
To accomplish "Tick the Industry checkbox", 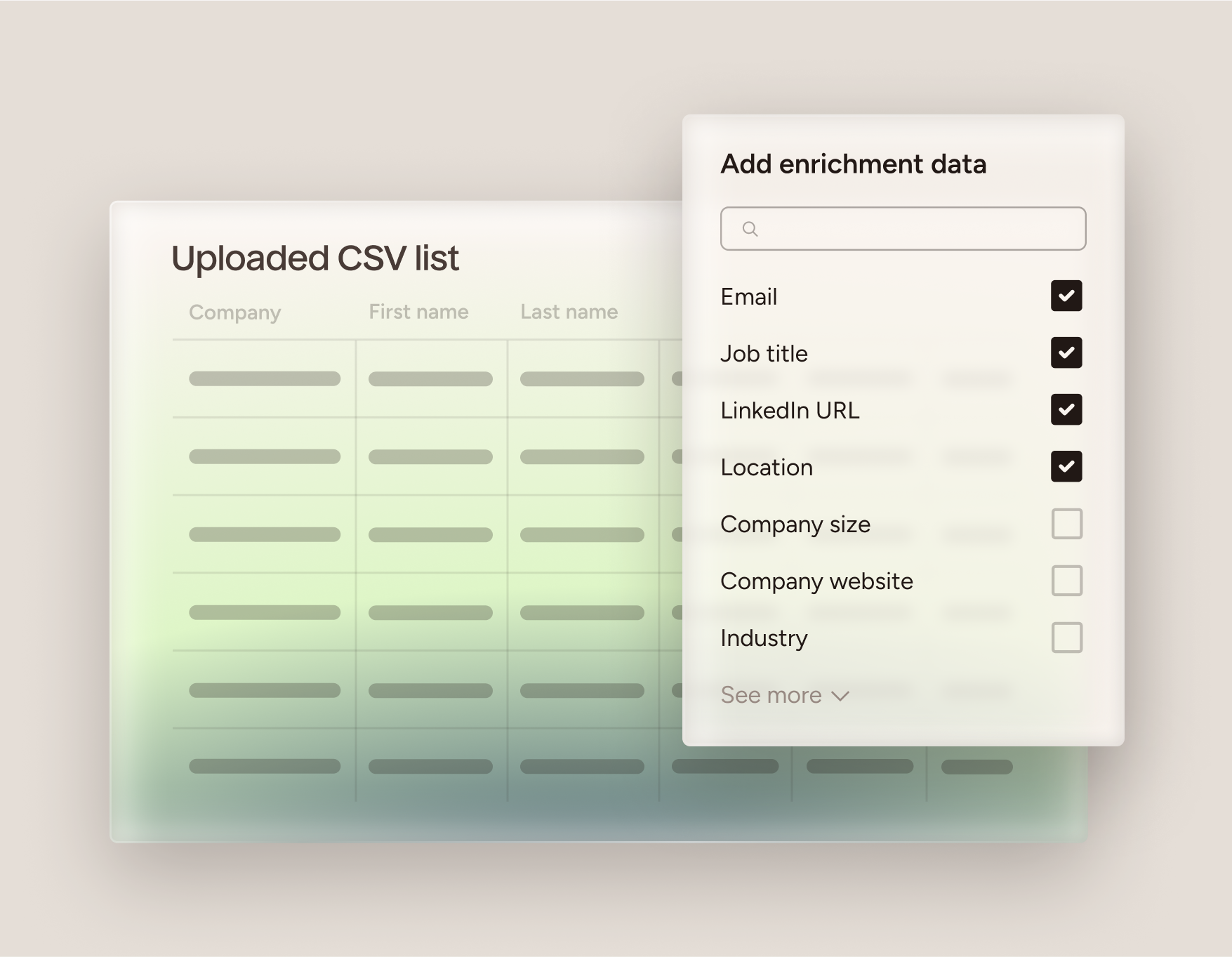I will point(1066,638).
